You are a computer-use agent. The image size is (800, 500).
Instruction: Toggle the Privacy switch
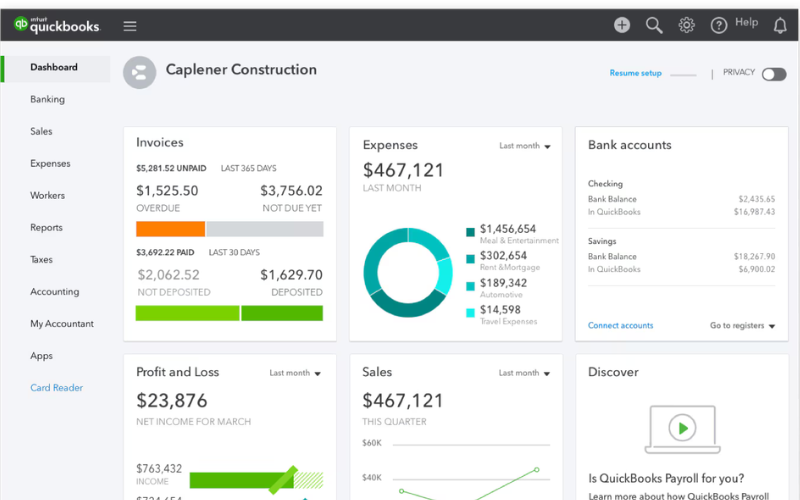pyautogui.click(x=773, y=74)
